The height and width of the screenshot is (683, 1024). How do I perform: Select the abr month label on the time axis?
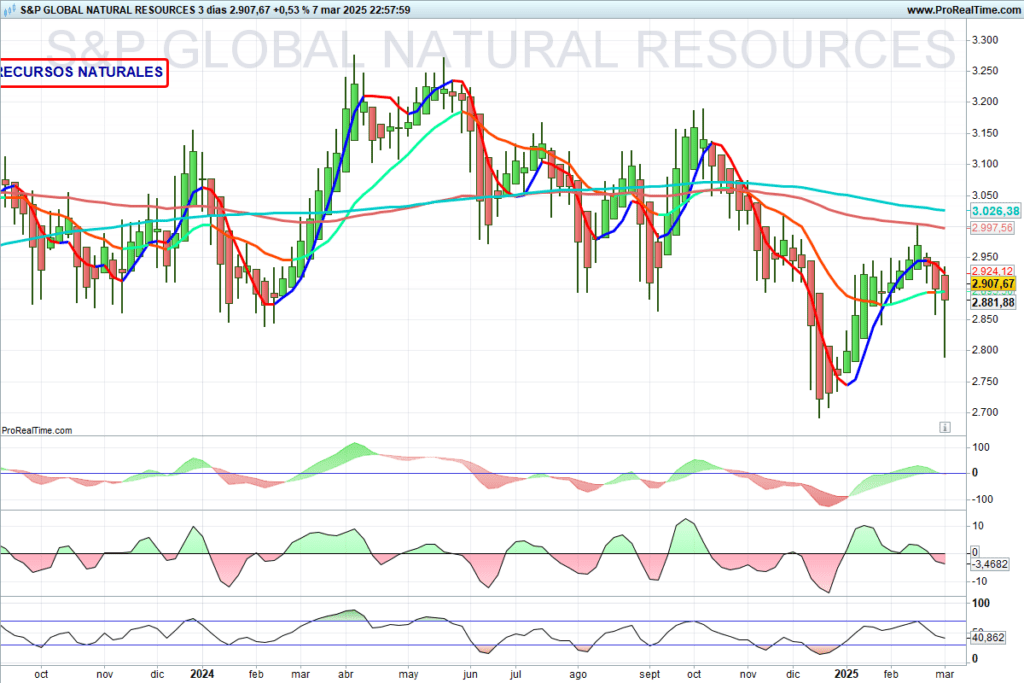pyautogui.click(x=345, y=675)
